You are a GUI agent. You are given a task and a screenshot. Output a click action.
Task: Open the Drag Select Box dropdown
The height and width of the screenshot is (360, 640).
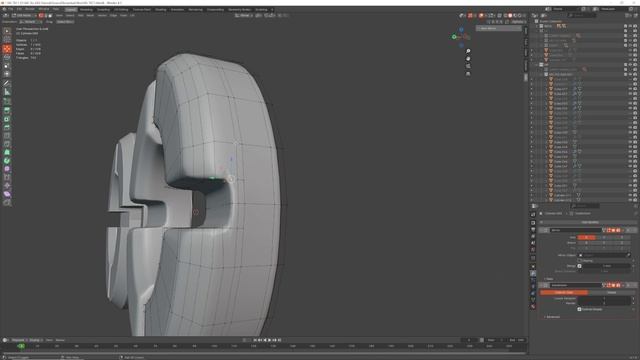65,22
